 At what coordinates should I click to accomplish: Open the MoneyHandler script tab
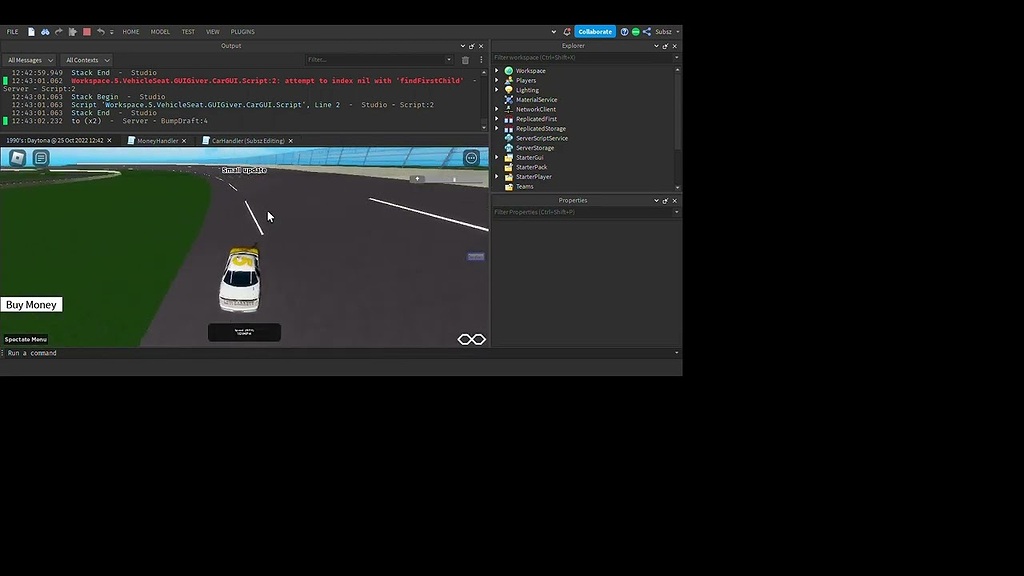[156, 141]
